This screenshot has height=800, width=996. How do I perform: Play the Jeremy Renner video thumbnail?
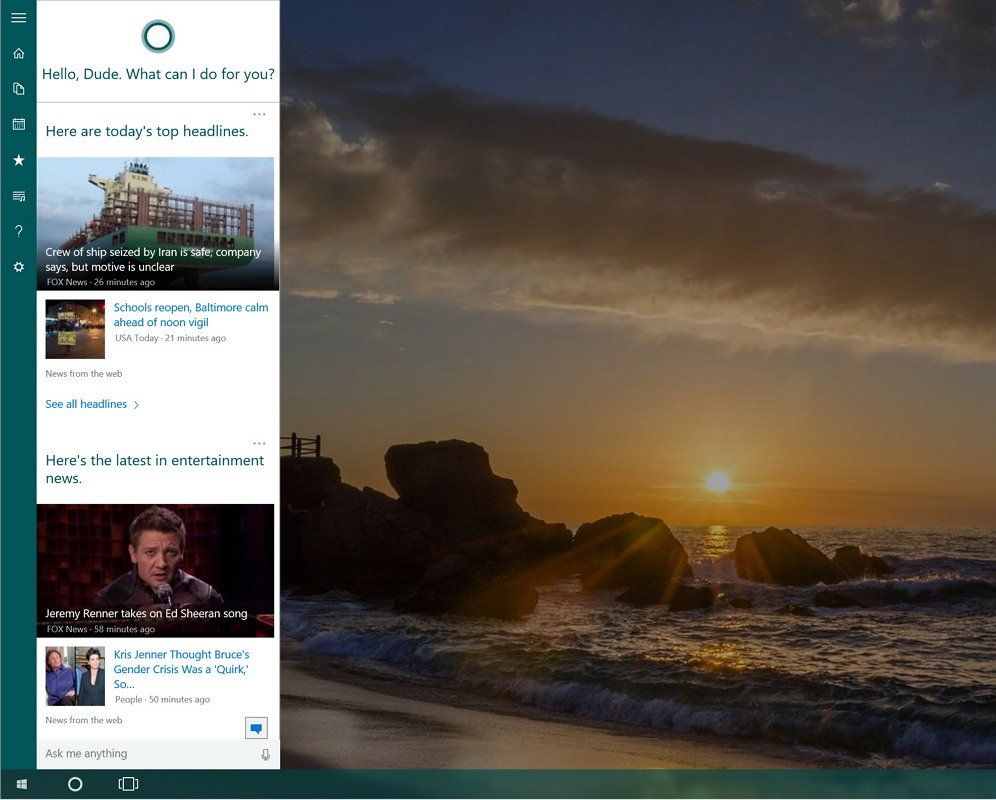point(156,565)
